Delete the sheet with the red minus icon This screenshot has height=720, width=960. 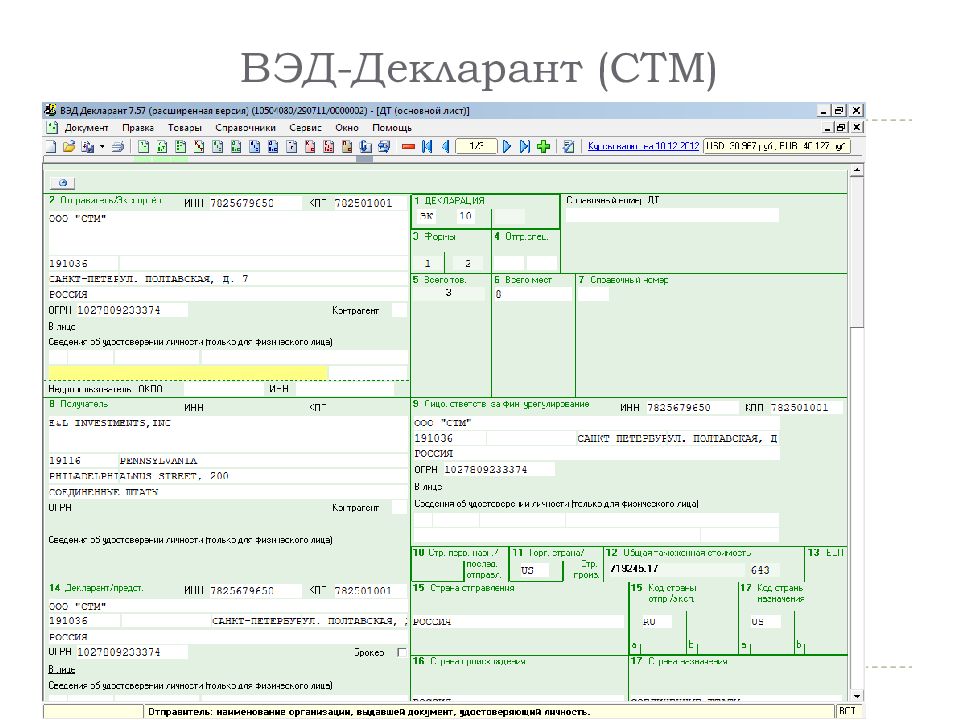(408, 146)
